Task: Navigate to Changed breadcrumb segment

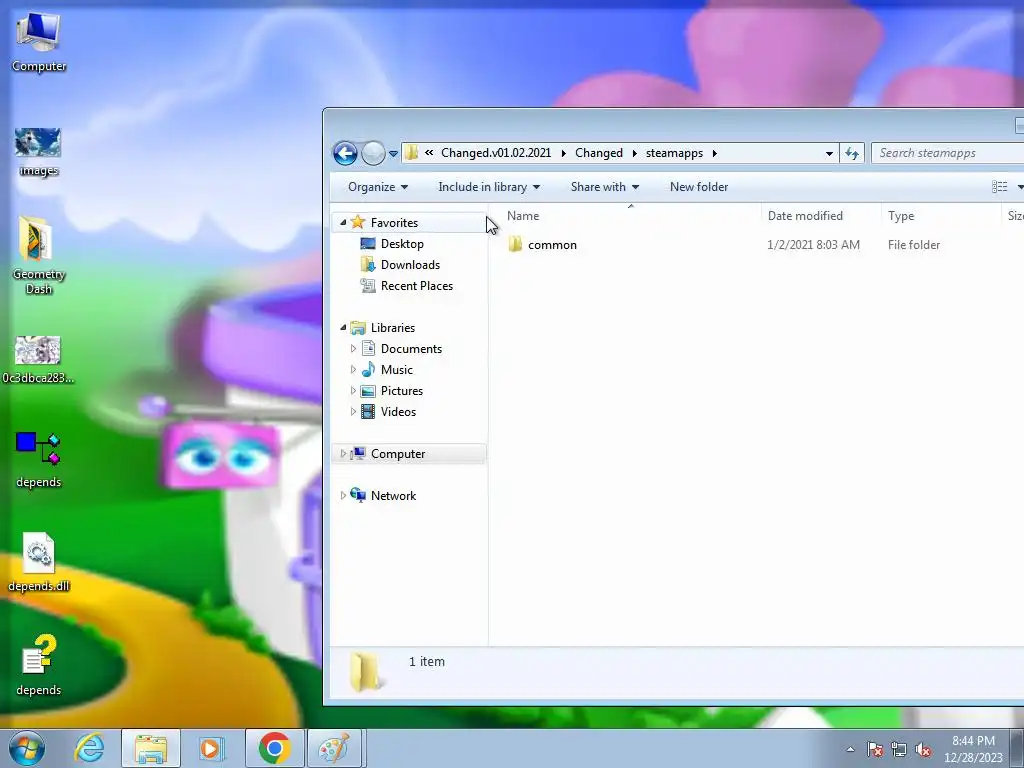Action: 599,153
